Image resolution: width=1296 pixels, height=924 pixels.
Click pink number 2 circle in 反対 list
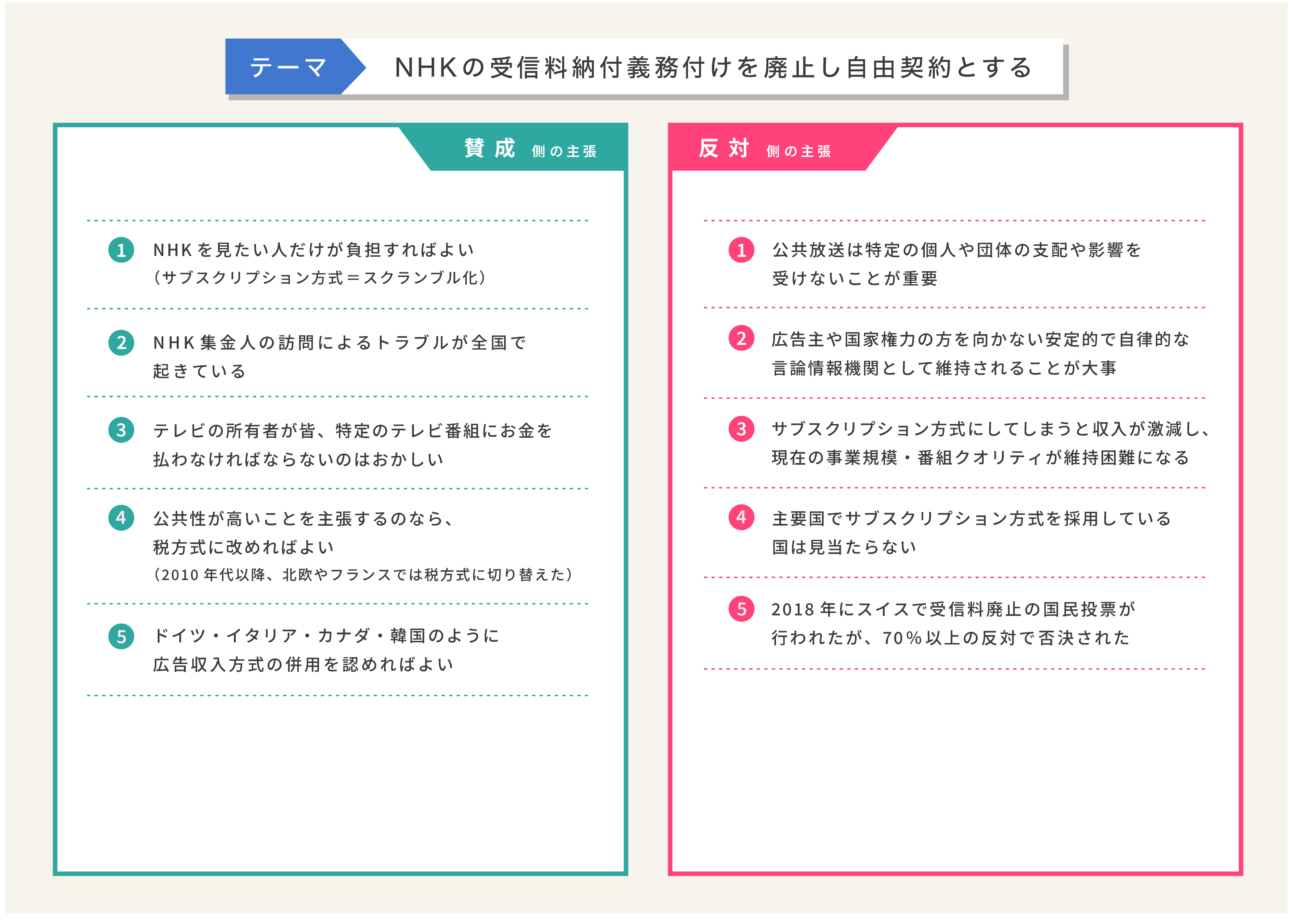(x=741, y=339)
